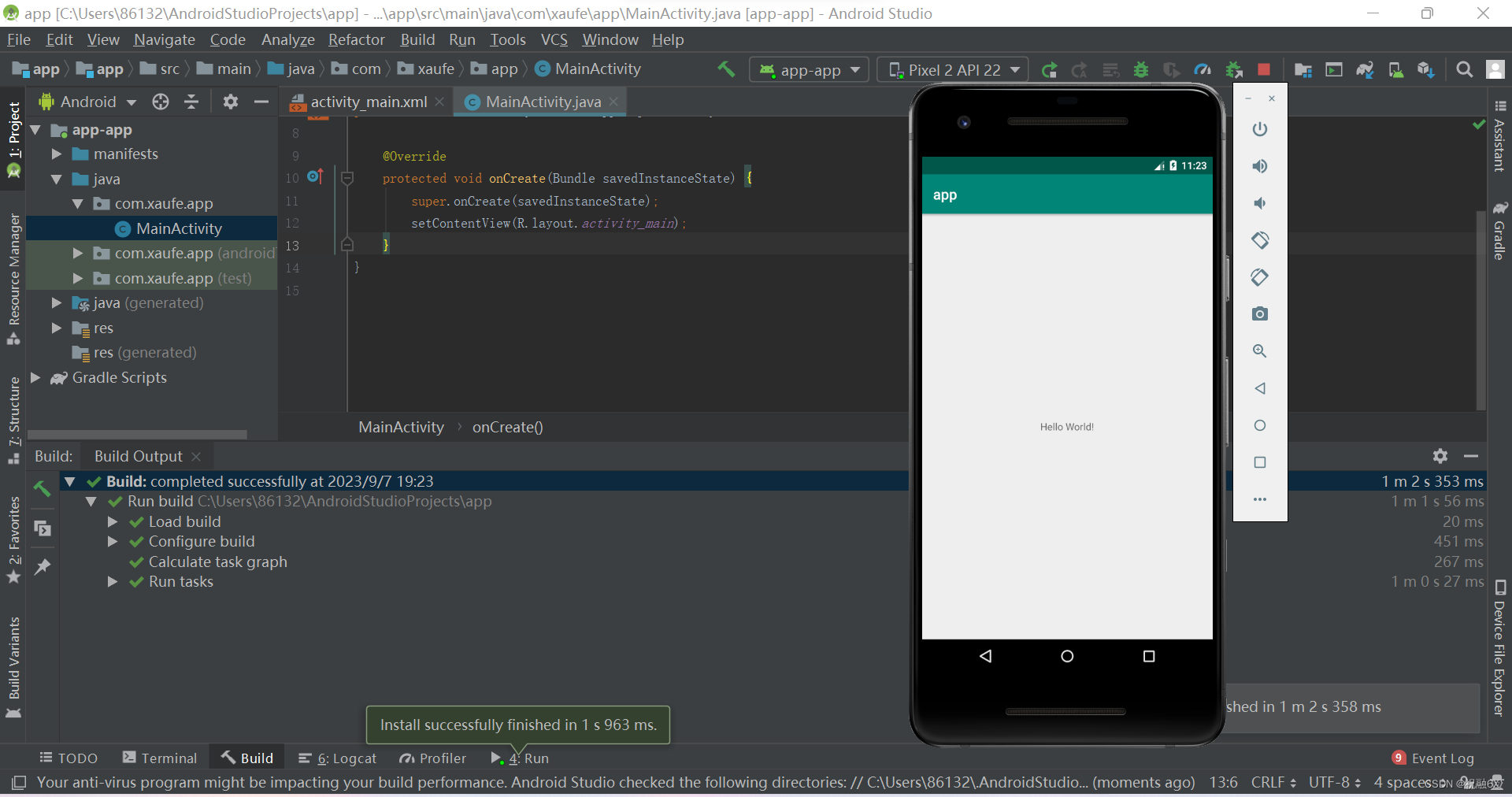Expand the res folder
Screen dimensions: 1512x797
click(57, 328)
